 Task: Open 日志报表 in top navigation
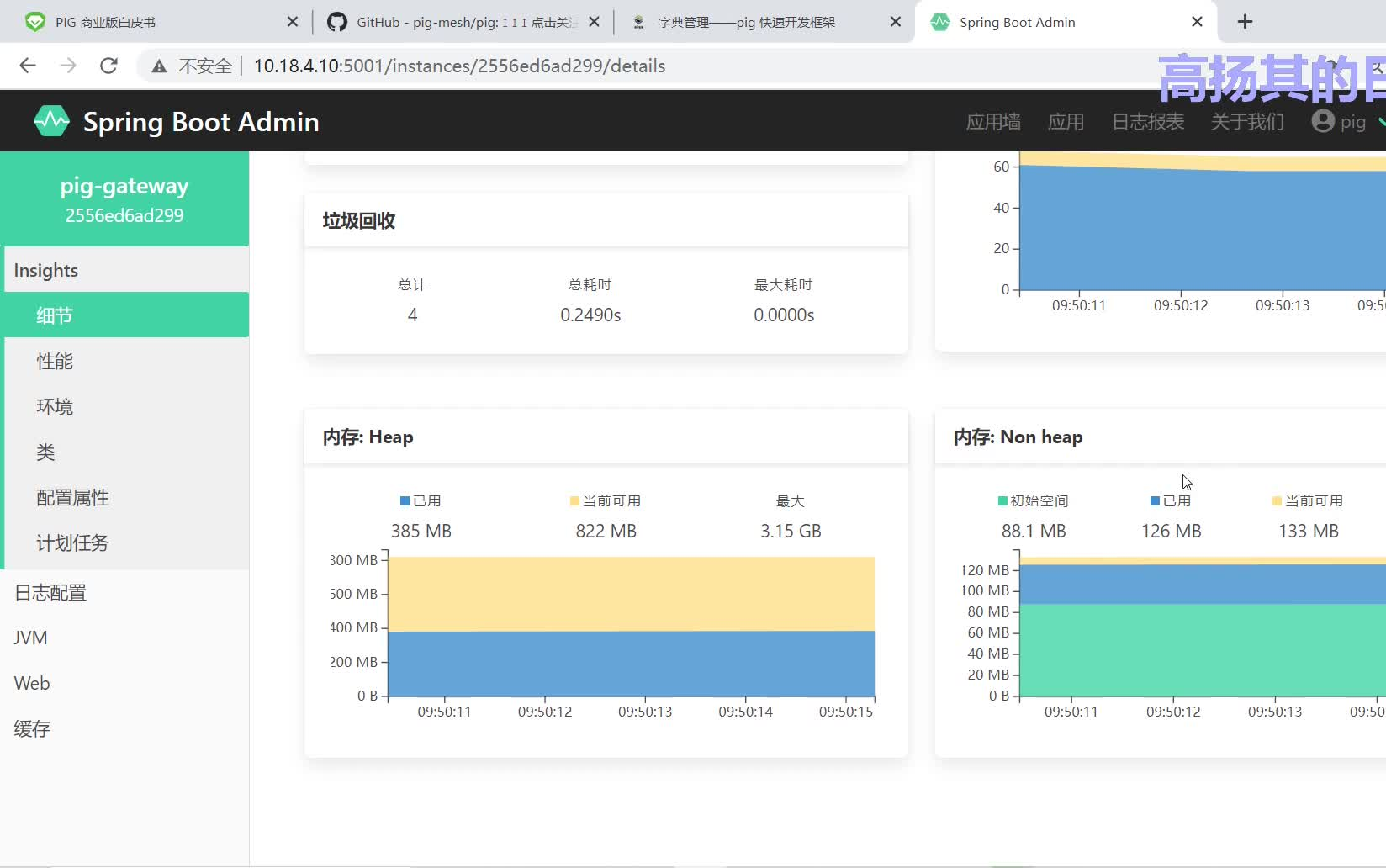pos(1148,122)
